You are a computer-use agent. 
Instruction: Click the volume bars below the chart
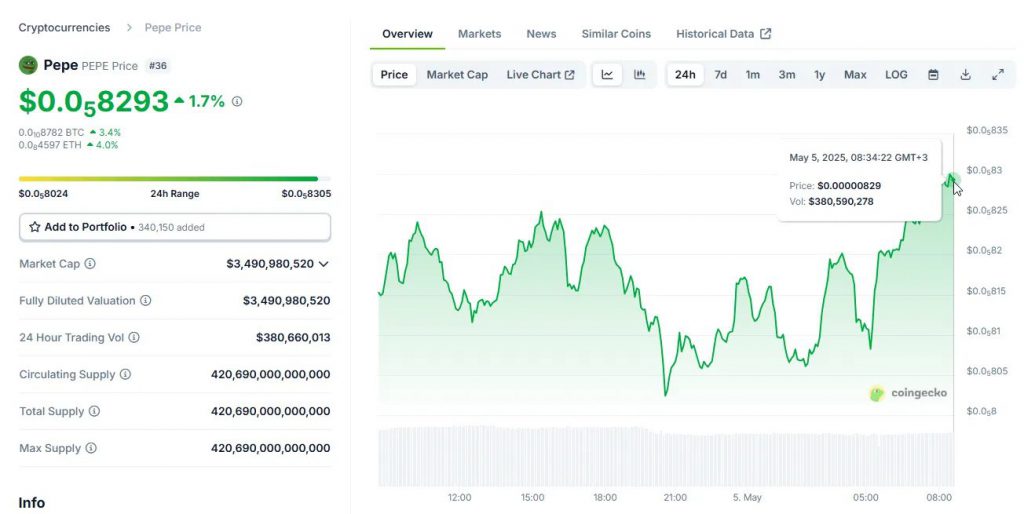click(x=666, y=457)
